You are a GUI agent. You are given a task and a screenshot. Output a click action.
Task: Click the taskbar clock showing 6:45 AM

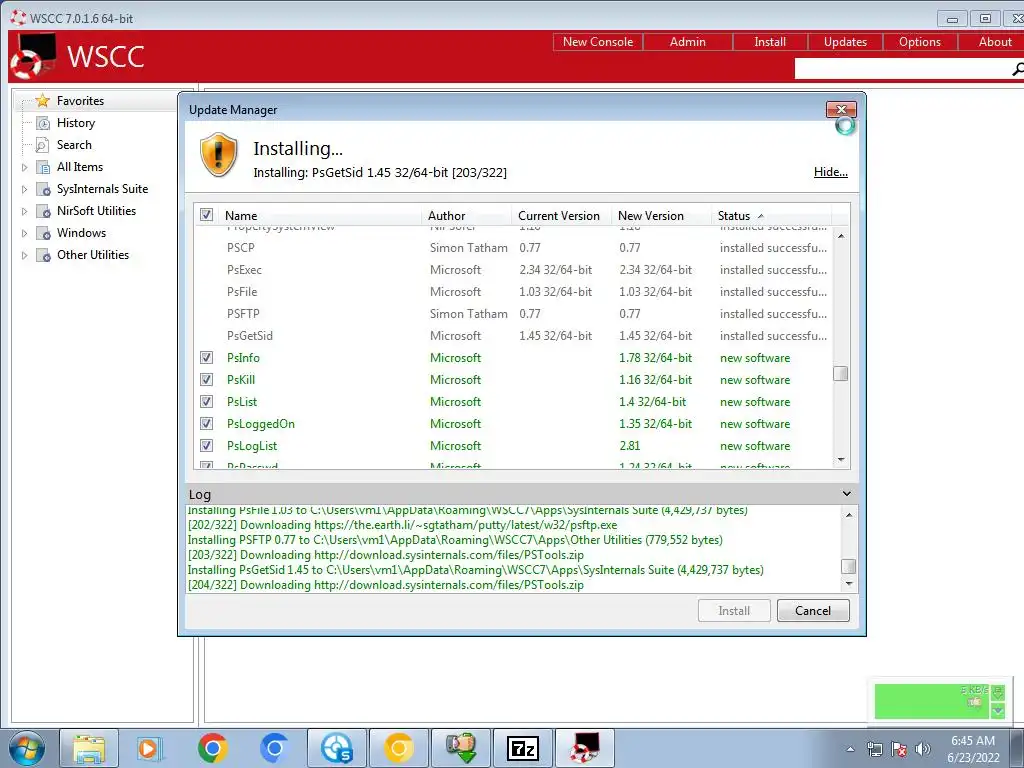pos(973,749)
